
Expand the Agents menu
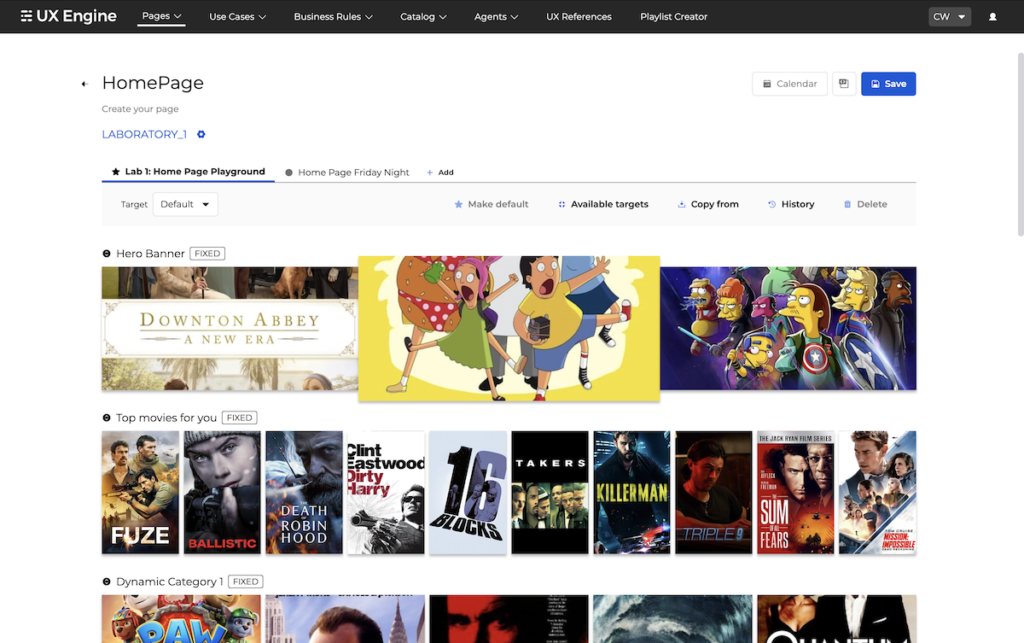tap(496, 17)
